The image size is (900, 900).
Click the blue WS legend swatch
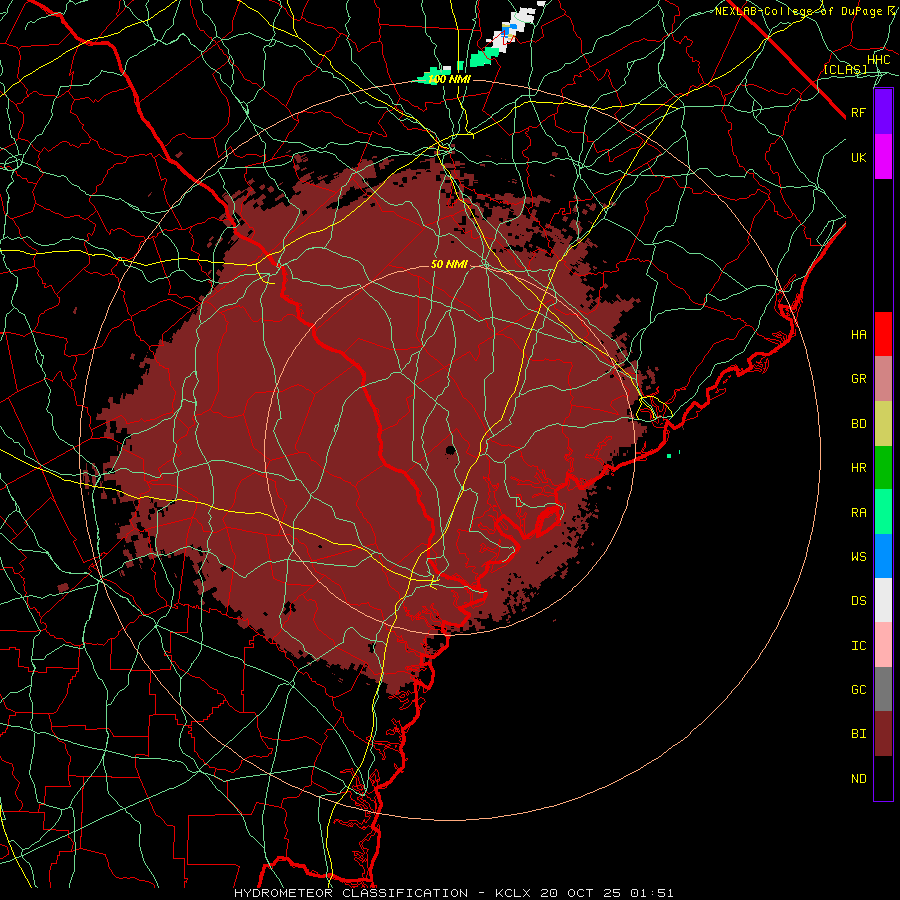(883, 556)
